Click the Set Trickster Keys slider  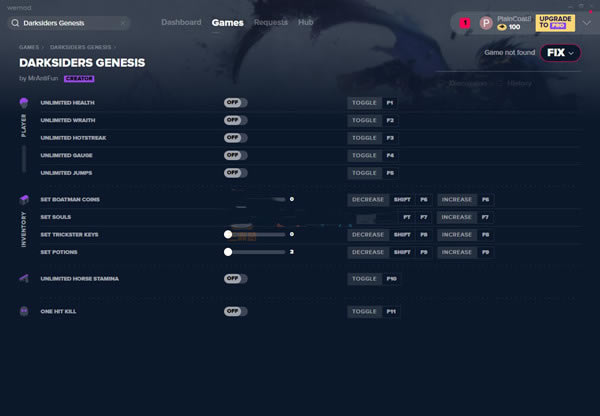click(x=258, y=235)
